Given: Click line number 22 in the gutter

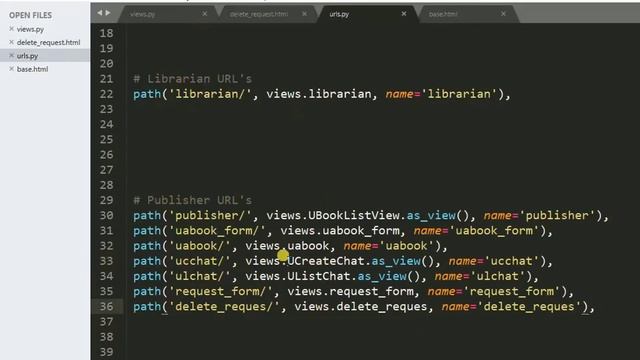Looking at the screenshot, I should tap(107, 94).
